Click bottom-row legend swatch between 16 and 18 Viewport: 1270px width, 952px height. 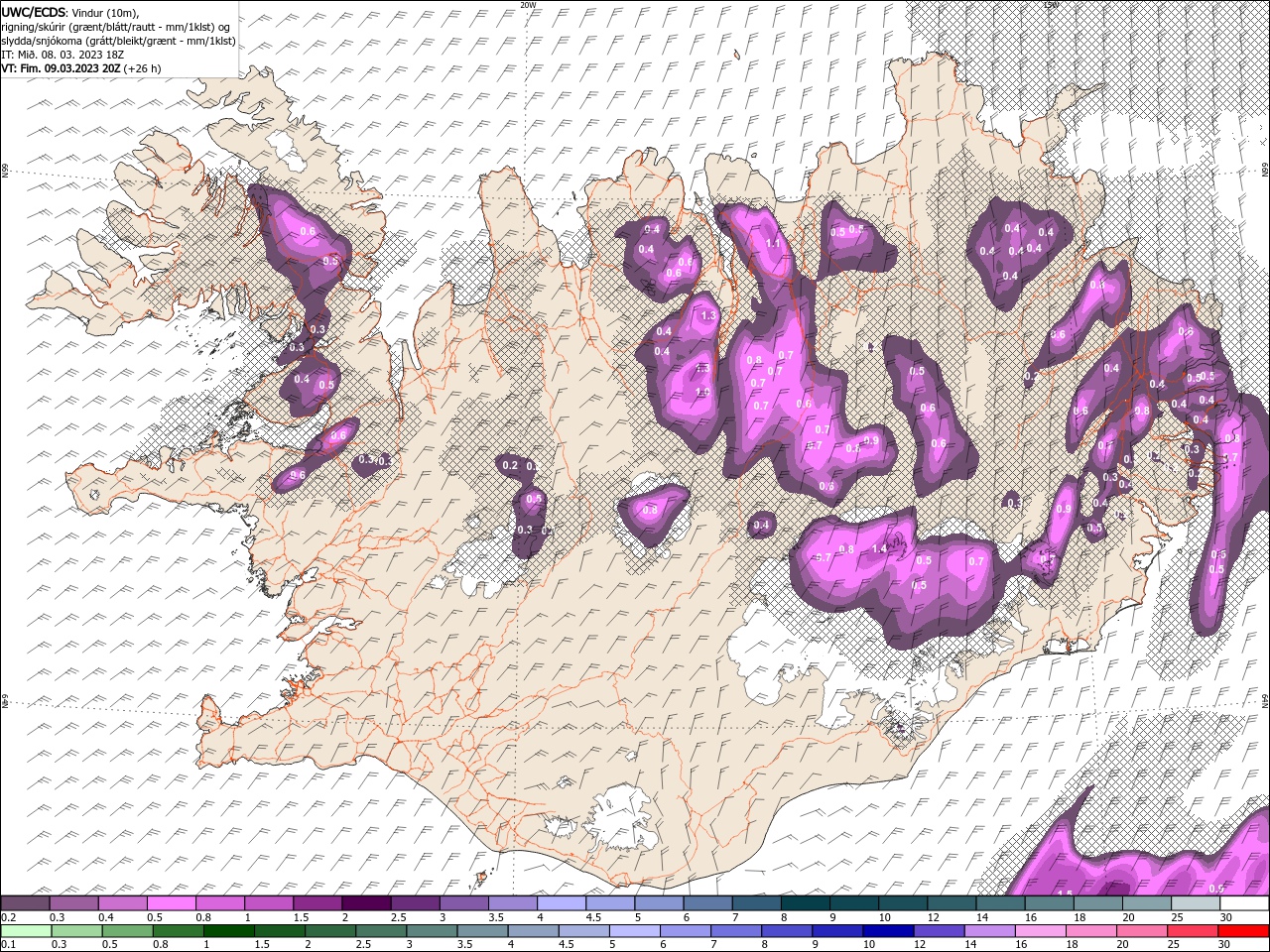point(1041,930)
